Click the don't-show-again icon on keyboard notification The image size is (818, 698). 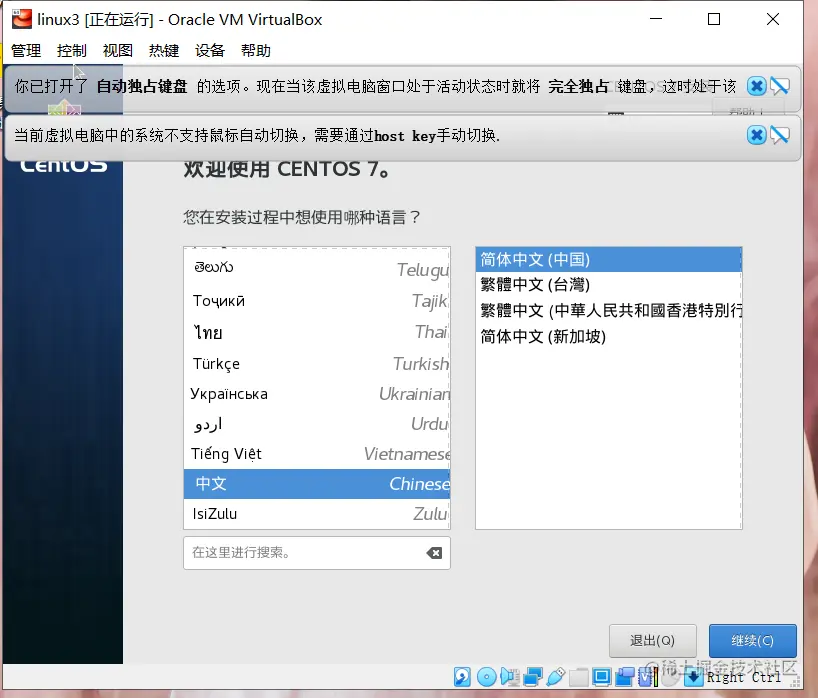pos(780,86)
